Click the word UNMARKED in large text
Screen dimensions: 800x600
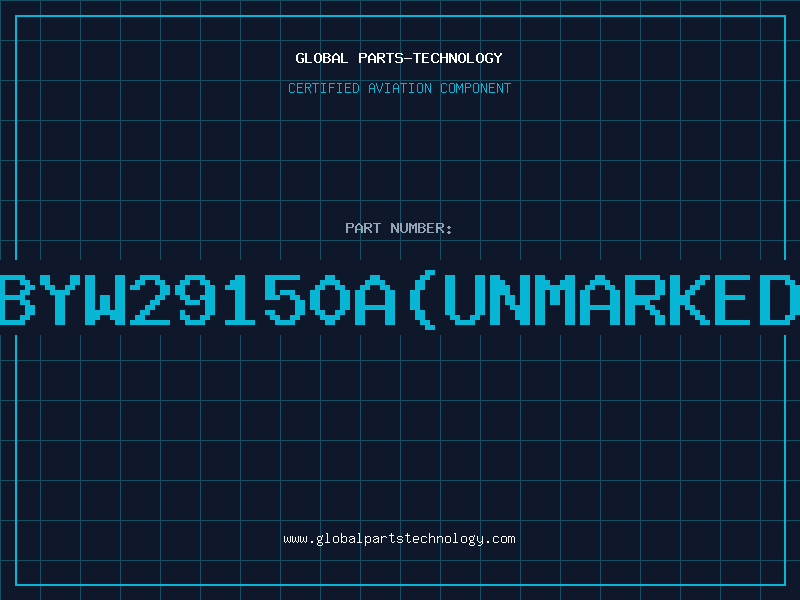(x=622, y=299)
